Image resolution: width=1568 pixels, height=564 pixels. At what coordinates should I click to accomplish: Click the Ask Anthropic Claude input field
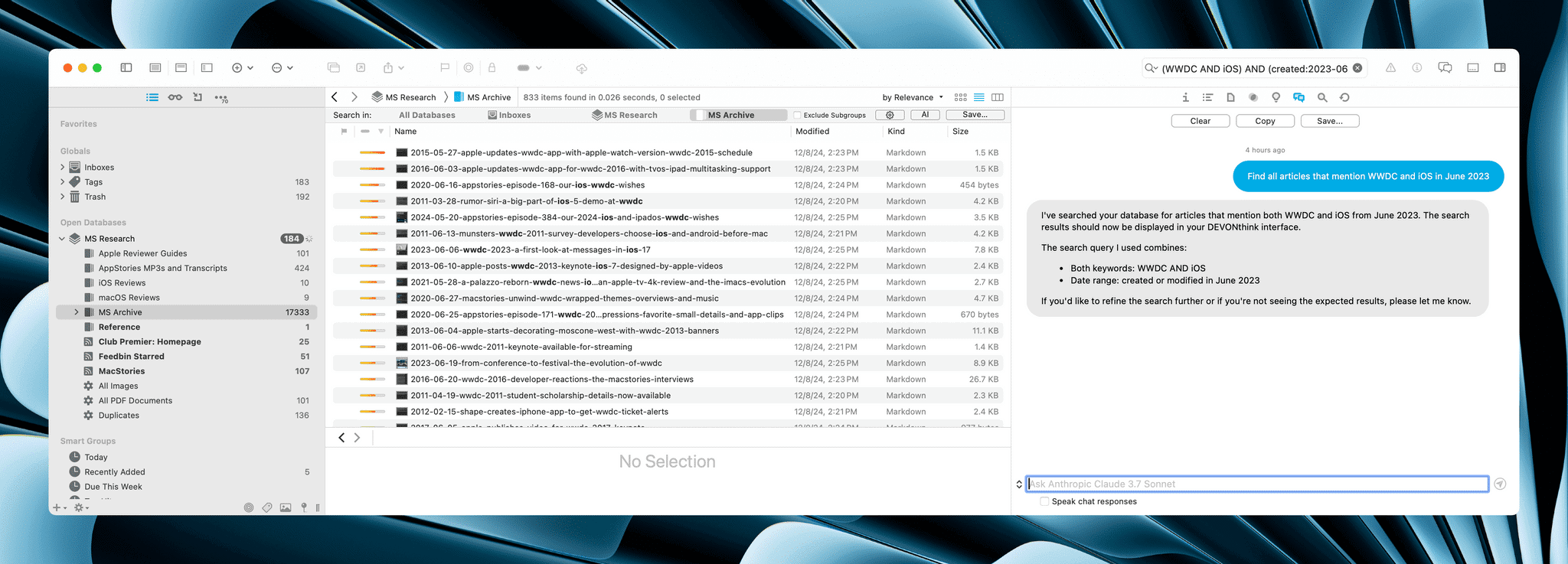1257,484
